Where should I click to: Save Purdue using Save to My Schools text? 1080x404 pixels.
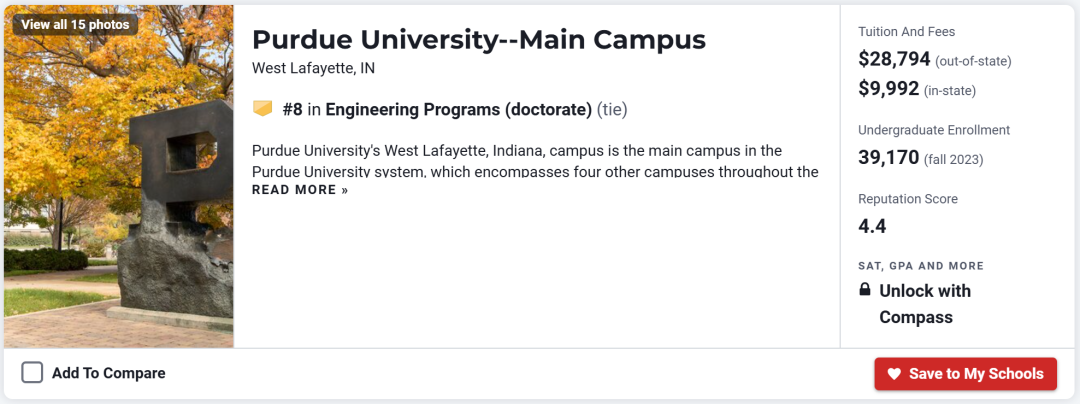coord(975,374)
